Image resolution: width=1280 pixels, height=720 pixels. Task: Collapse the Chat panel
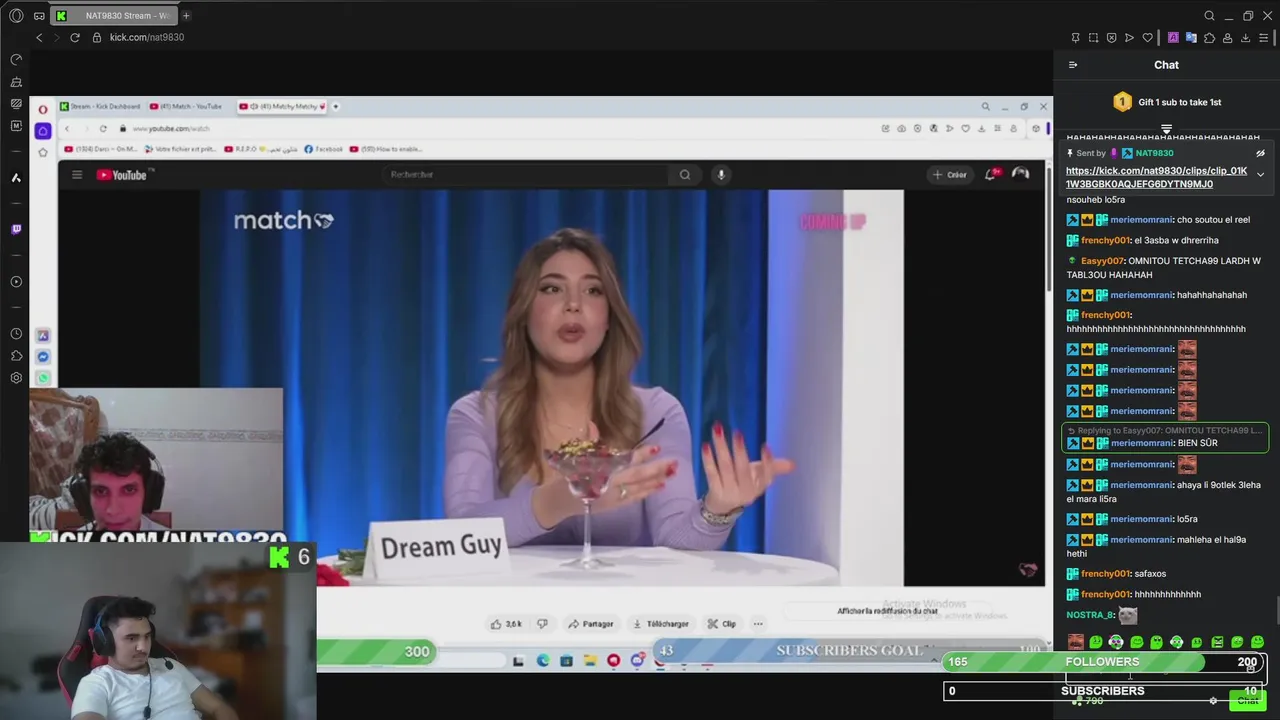(x=1073, y=65)
